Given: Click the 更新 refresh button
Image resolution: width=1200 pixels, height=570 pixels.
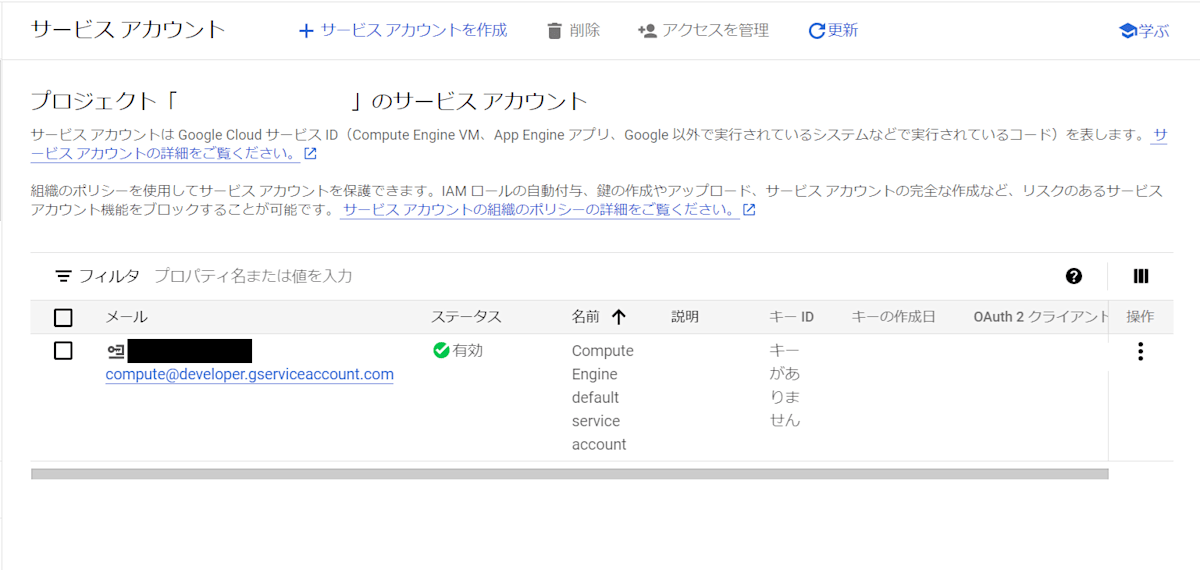Looking at the screenshot, I should pos(833,30).
